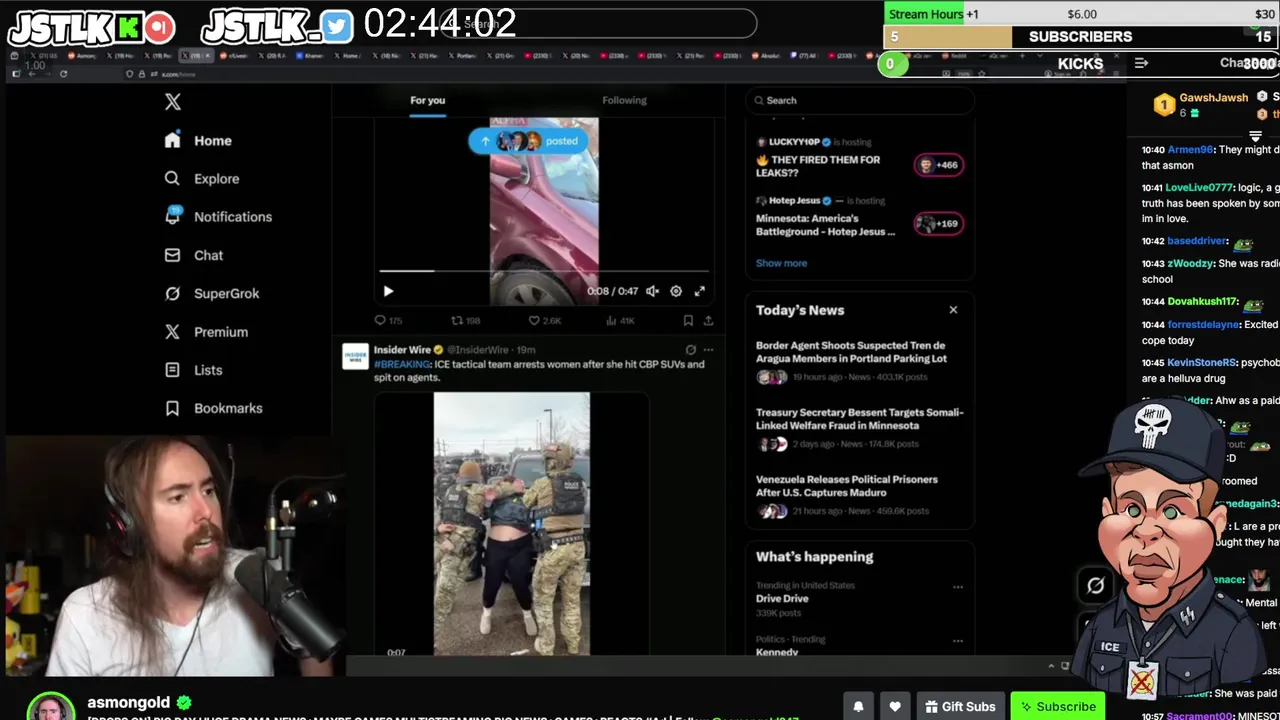The width and height of the screenshot is (1280, 720).
Task: Switch to the For you tab
Action: (x=427, y=100)
